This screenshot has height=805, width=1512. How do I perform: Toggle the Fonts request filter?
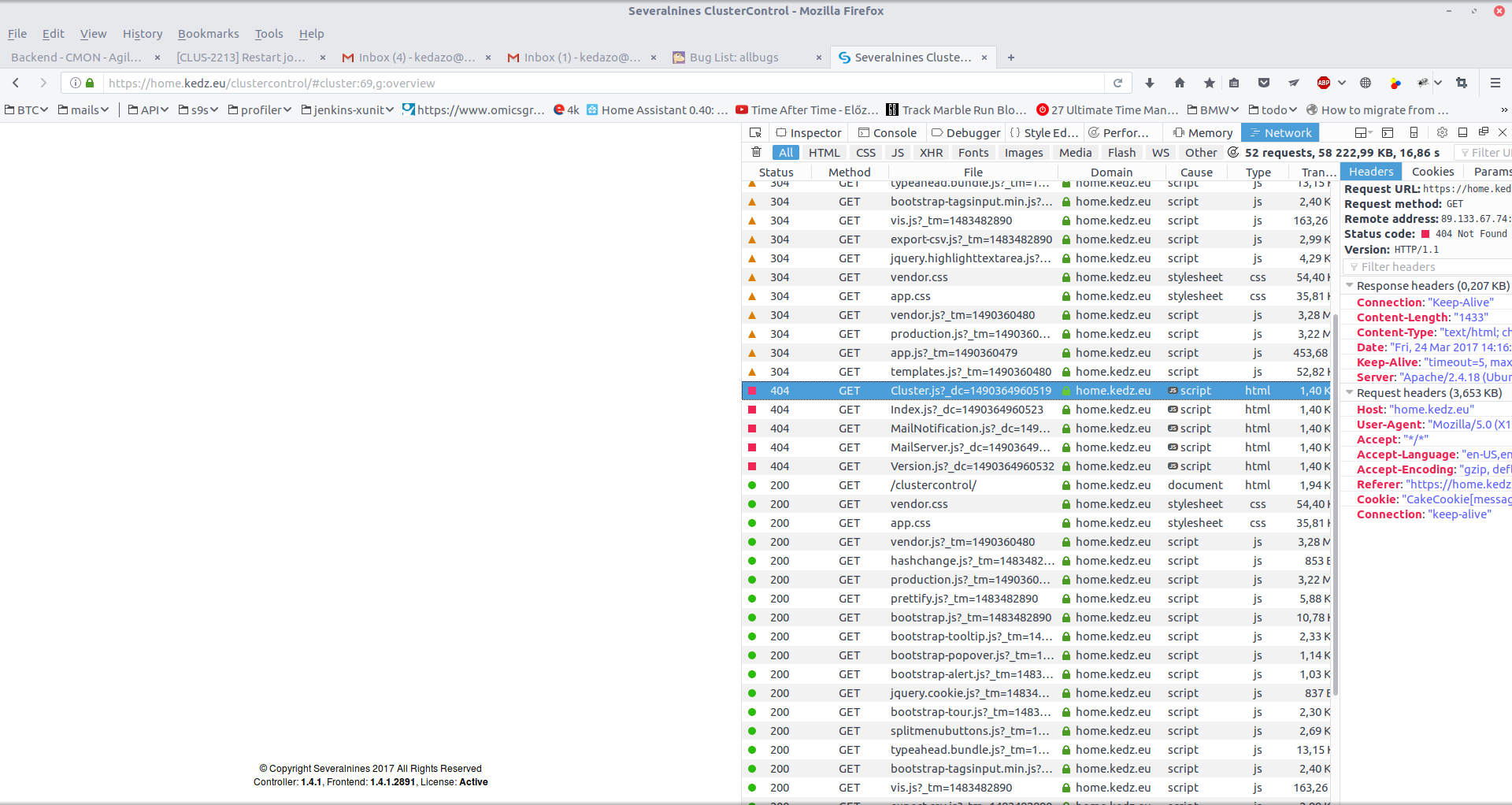point(973,153)
